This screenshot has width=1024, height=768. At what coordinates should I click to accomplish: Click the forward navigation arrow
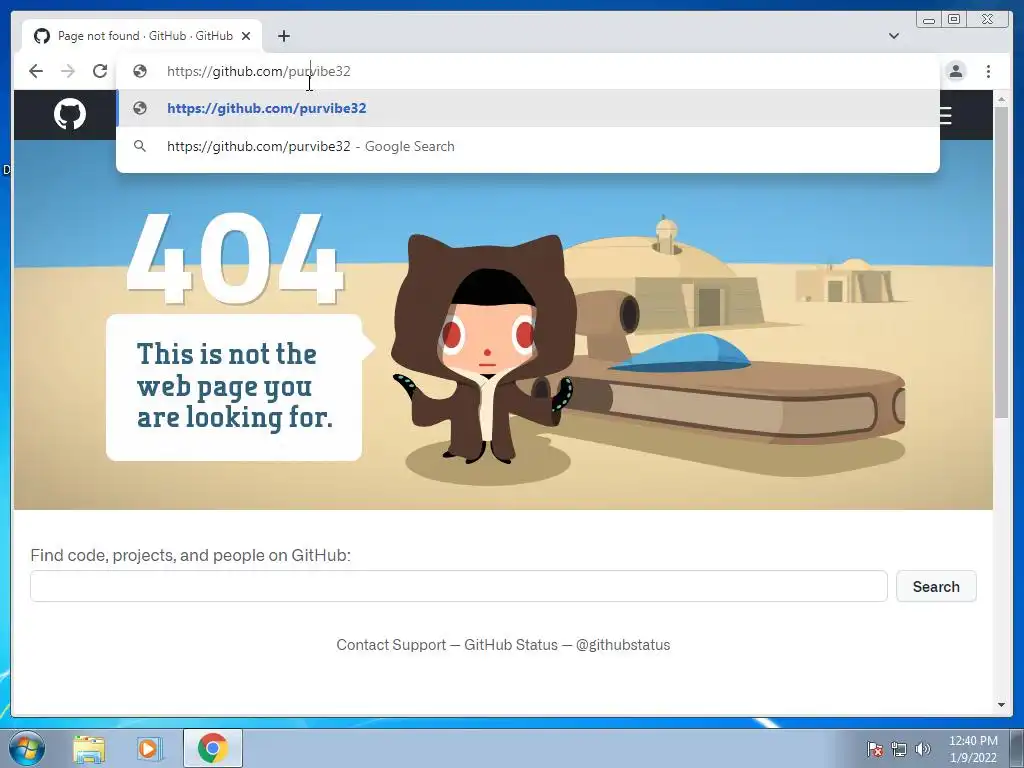(68, 71)
